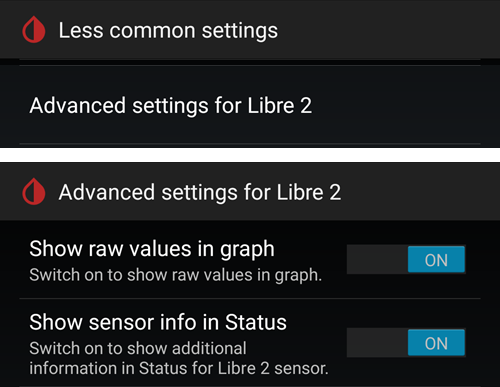Select the Advanced settings for Libre 2 header title

[x=200, y=192]
